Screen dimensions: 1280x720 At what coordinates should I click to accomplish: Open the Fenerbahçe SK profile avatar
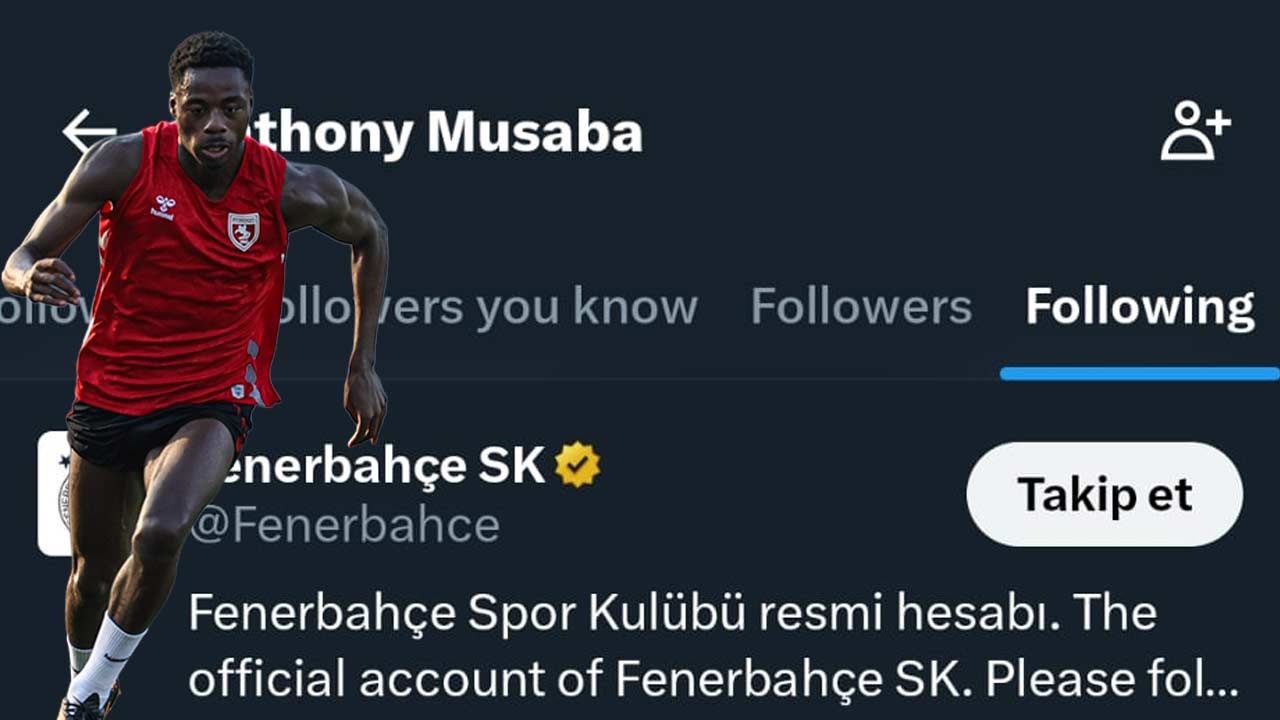click(x=54, y=493)
